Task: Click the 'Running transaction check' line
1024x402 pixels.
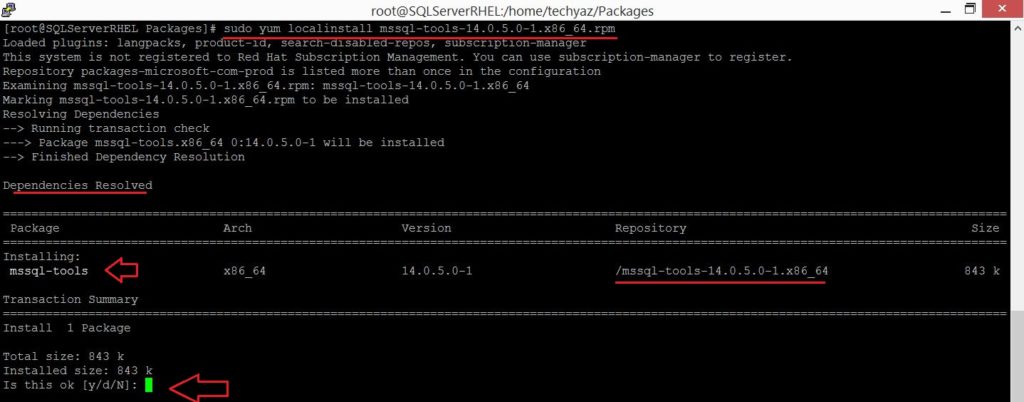Action: pos(106,129)
